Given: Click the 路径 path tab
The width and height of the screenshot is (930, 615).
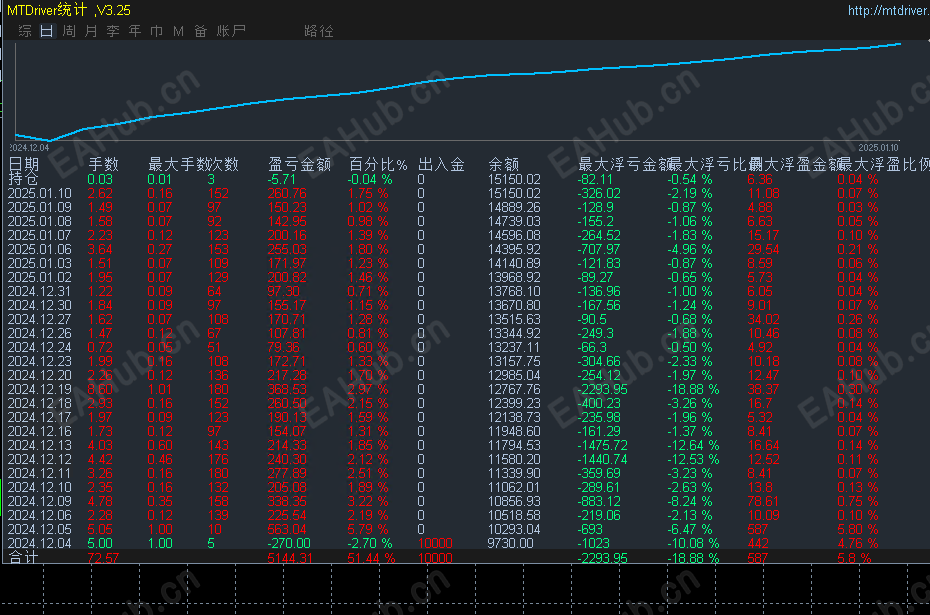Looking at the screenshot, I should tap(319, 31).
